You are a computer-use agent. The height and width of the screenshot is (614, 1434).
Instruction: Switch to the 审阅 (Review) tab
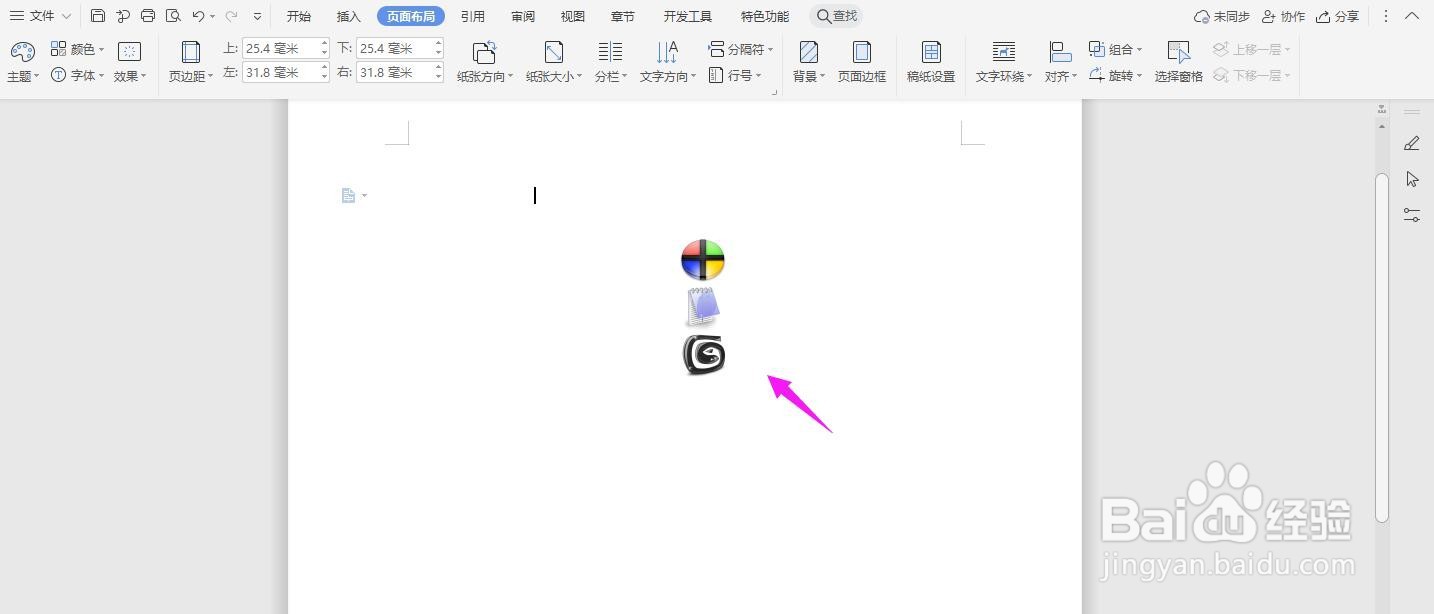pyautogui.click(x=523, y=16)
